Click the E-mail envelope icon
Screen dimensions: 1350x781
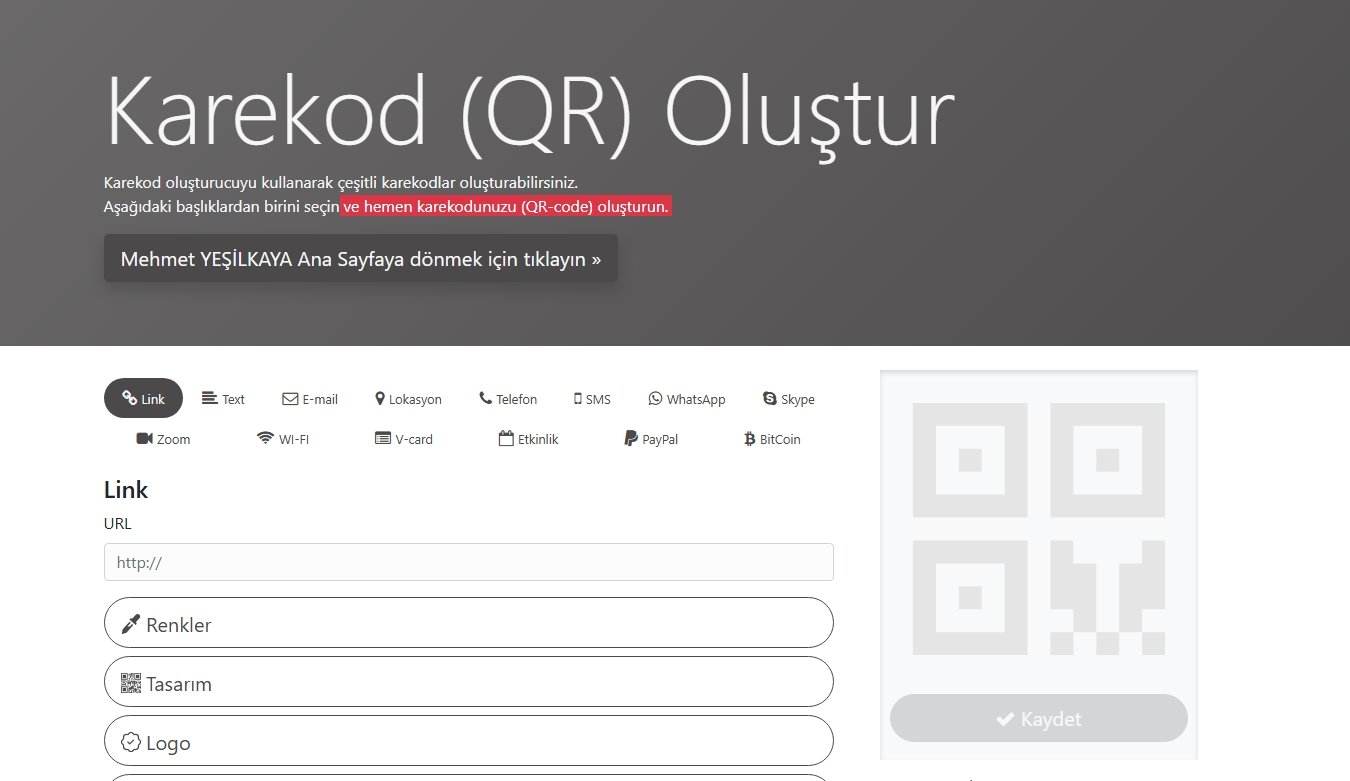click(x=290, y=398)
